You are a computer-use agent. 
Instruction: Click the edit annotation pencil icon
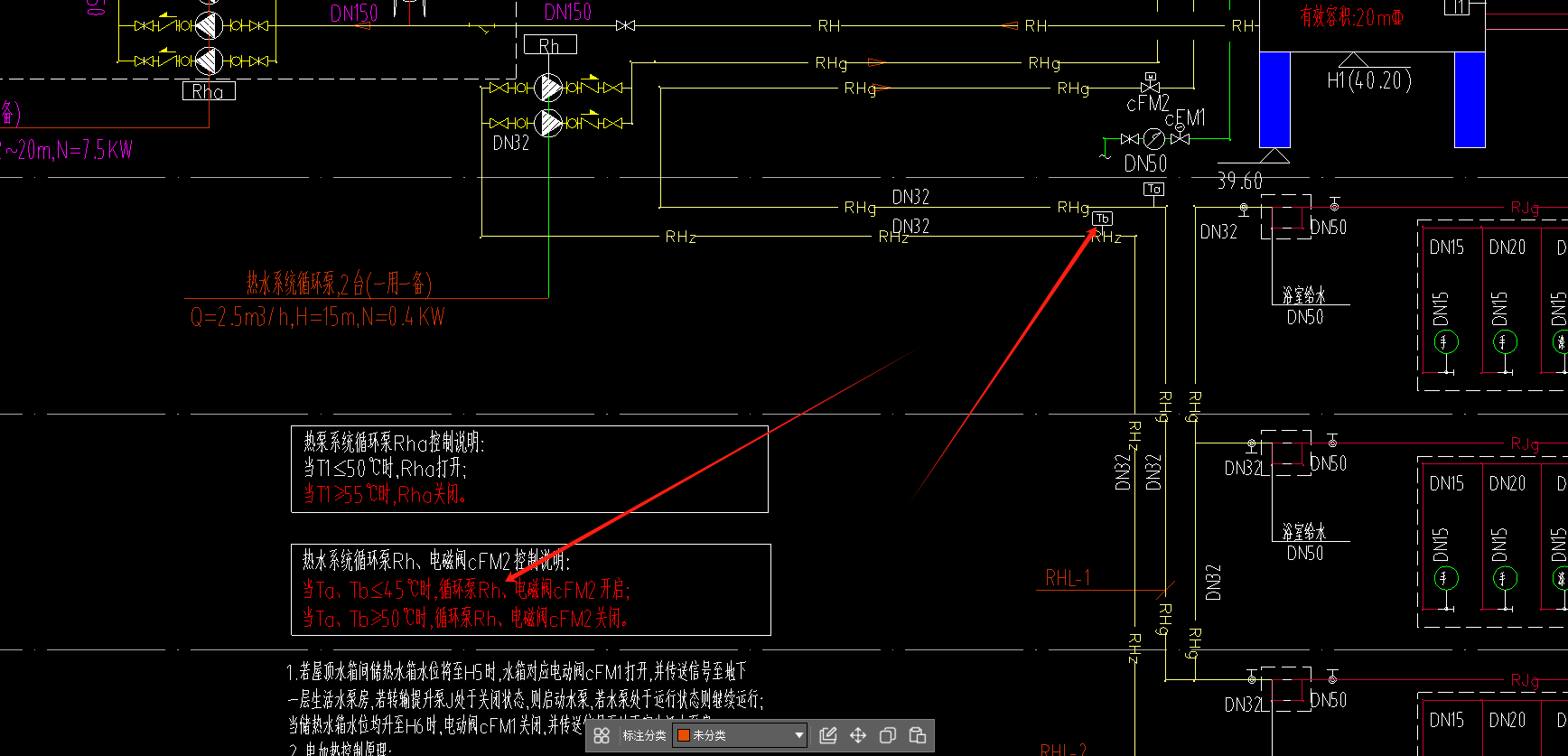pos(827,735)
